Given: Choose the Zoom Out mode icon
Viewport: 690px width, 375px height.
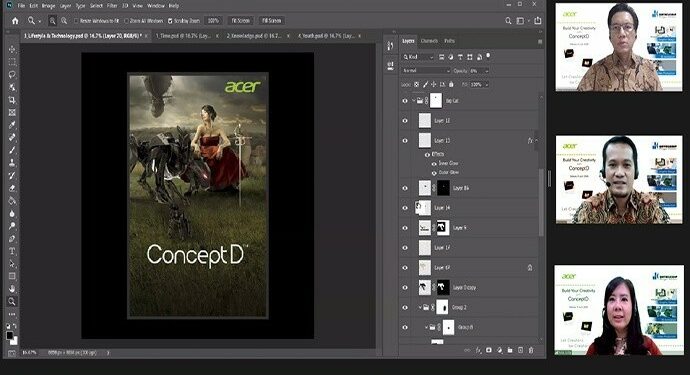Looking at the screenshot, I should point(64,21).
